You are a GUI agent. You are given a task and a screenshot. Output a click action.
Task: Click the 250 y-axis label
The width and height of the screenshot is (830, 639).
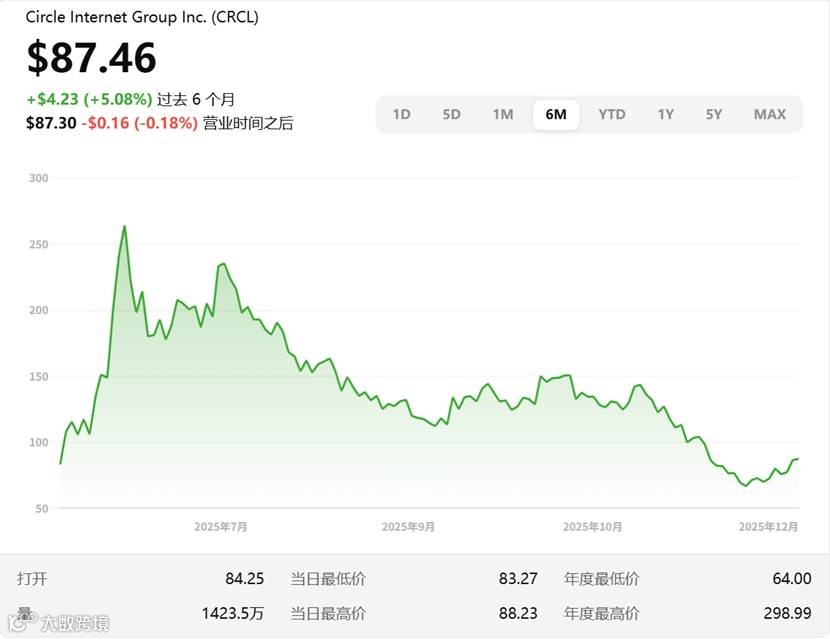pyautogui.click(x=39, y=244)
